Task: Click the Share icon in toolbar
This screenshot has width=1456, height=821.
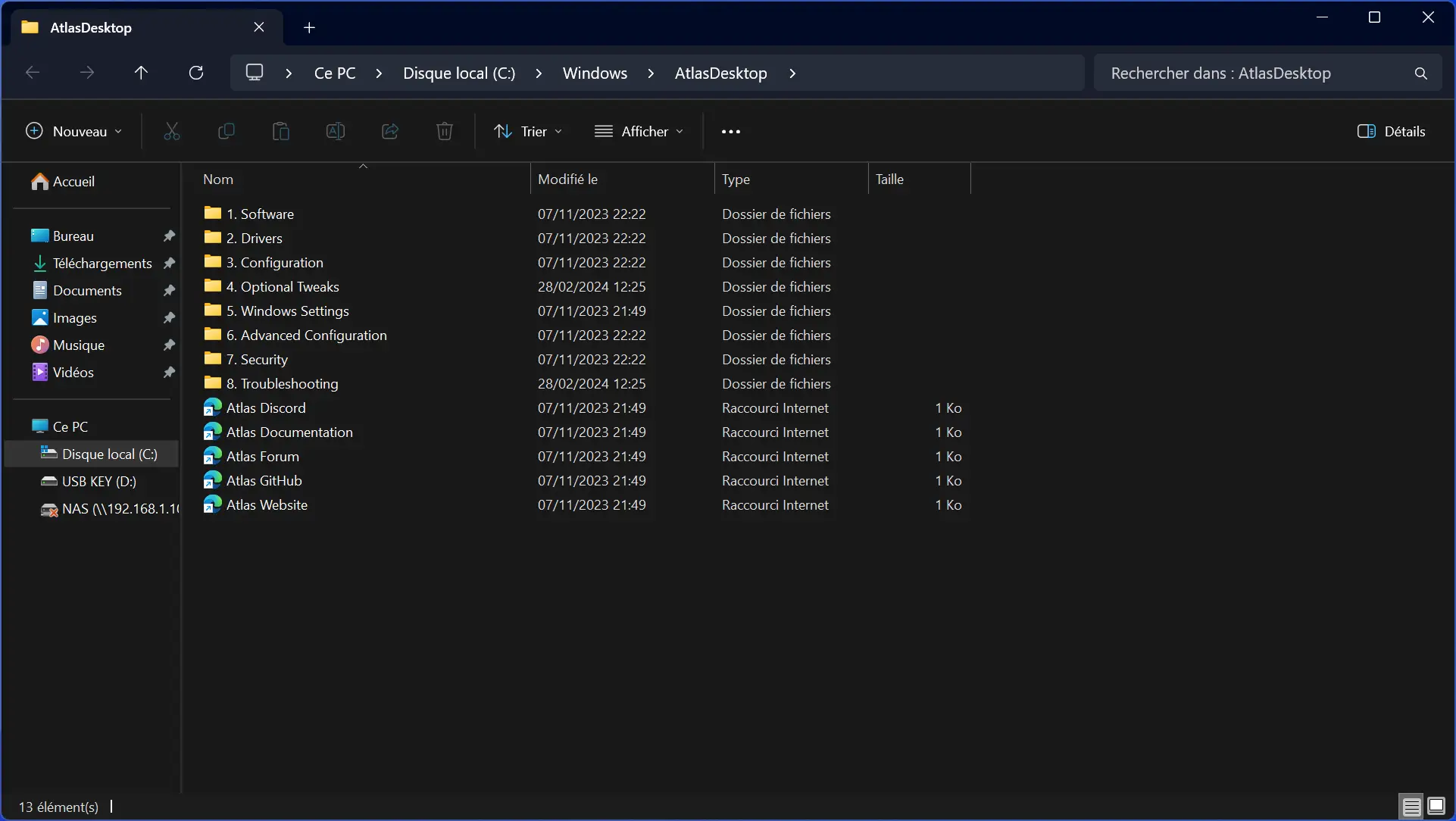Action: [390, 132]
